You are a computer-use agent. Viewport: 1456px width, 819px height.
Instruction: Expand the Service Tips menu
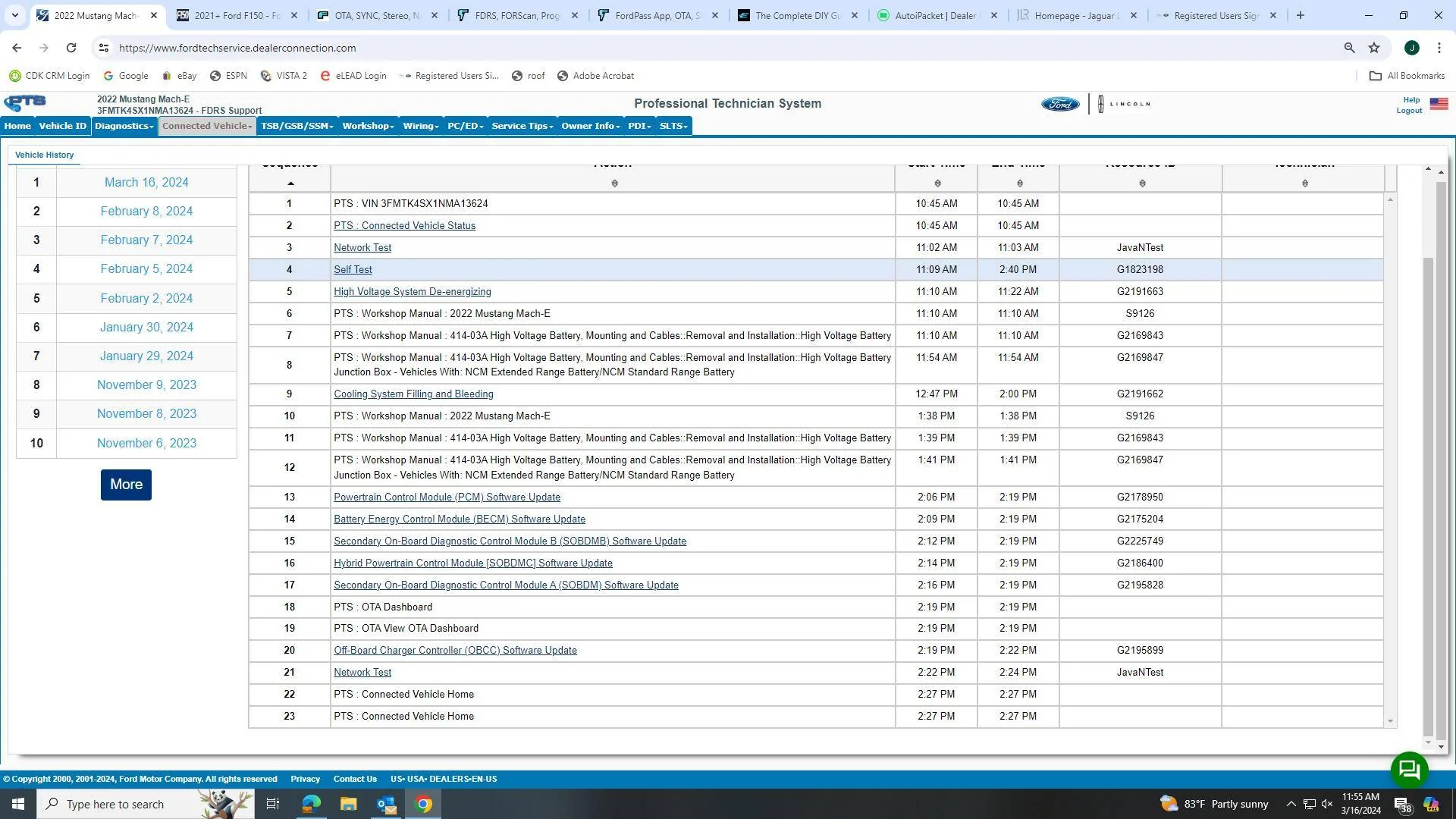(x=522, y=126)
